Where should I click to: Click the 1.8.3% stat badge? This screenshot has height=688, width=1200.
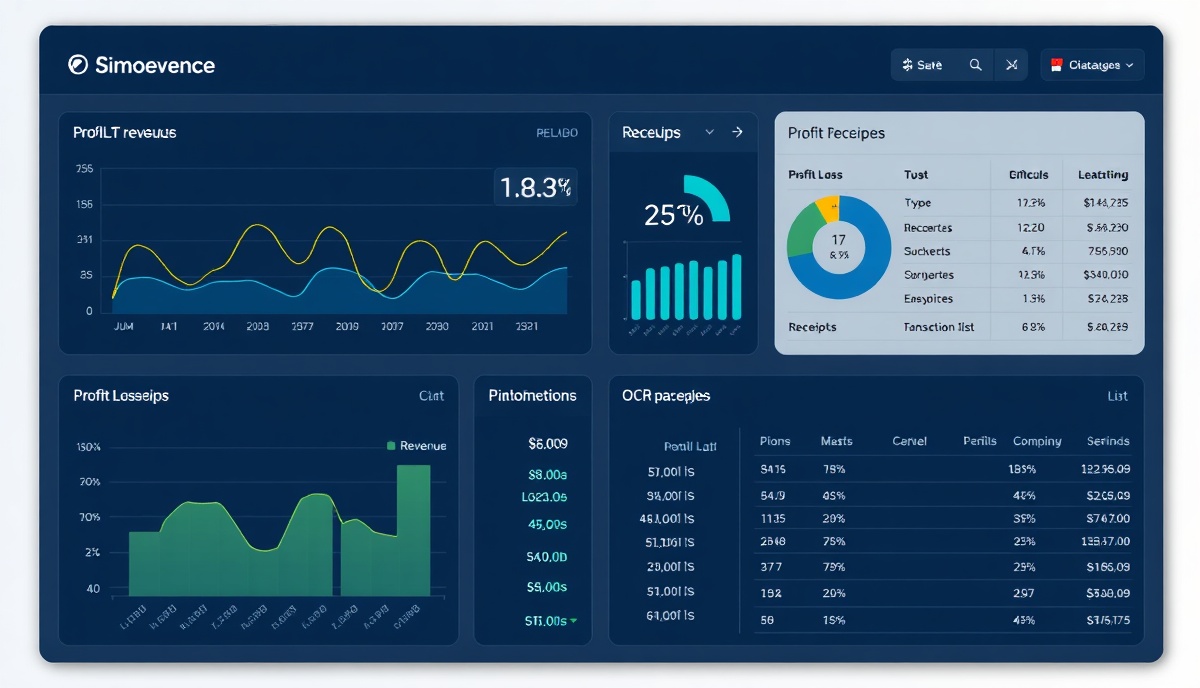pyautogui.click(x=535, y=187)
